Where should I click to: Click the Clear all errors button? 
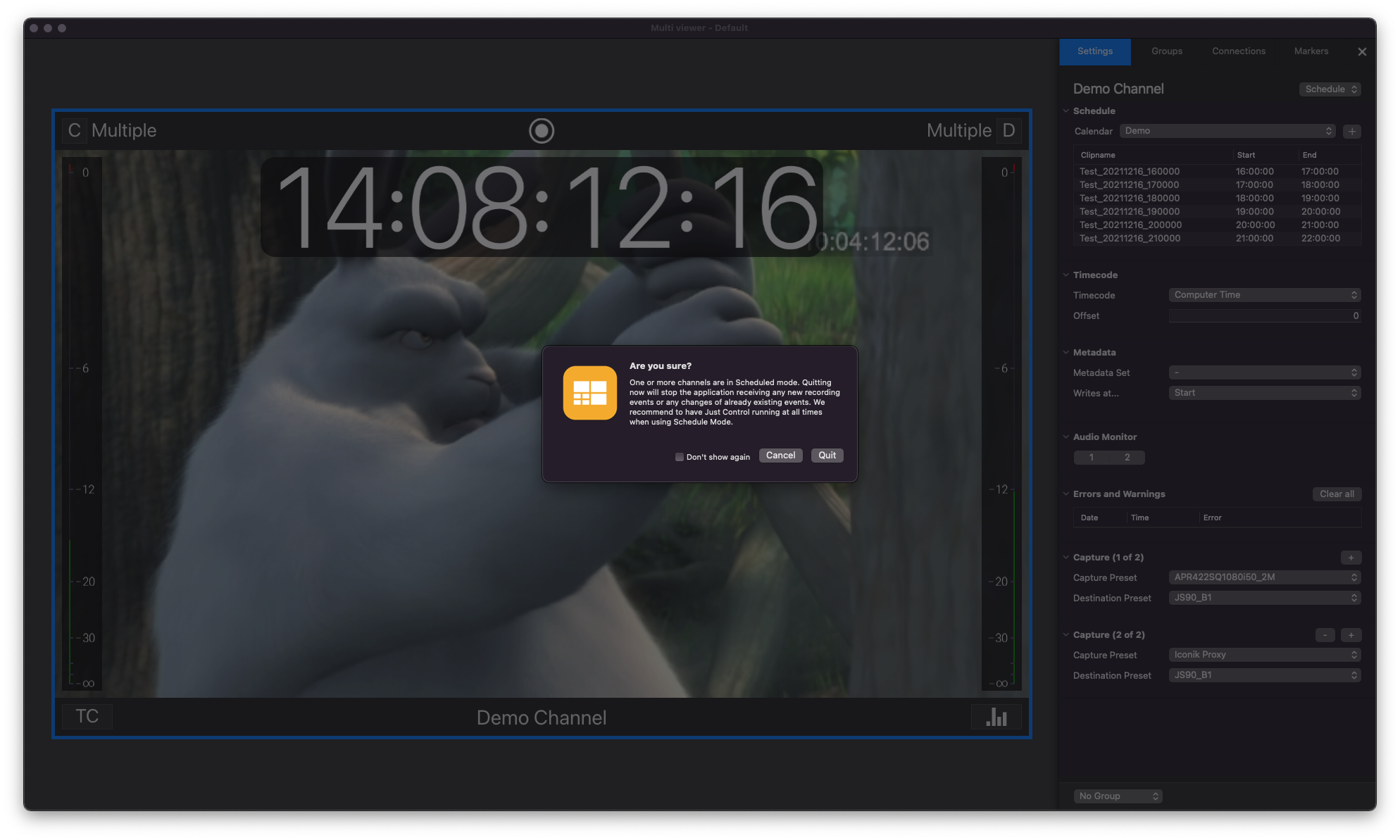[1337, 494]
